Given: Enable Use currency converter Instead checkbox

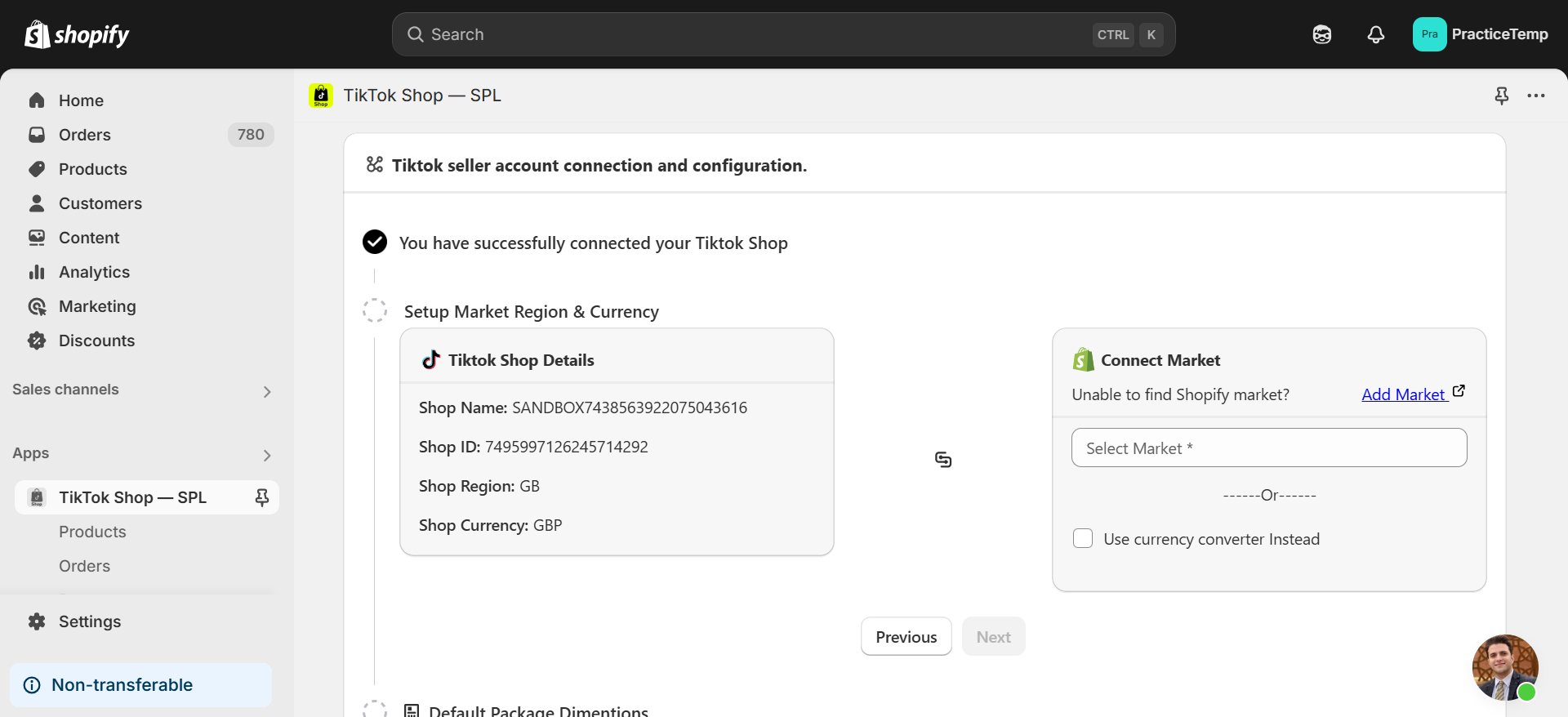Looking at the screenshot, I should (1083, 539).
